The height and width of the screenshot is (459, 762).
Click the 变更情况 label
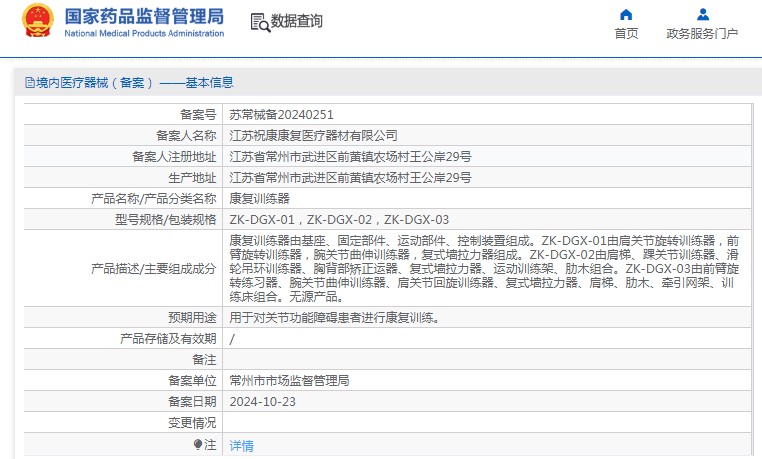192,423
